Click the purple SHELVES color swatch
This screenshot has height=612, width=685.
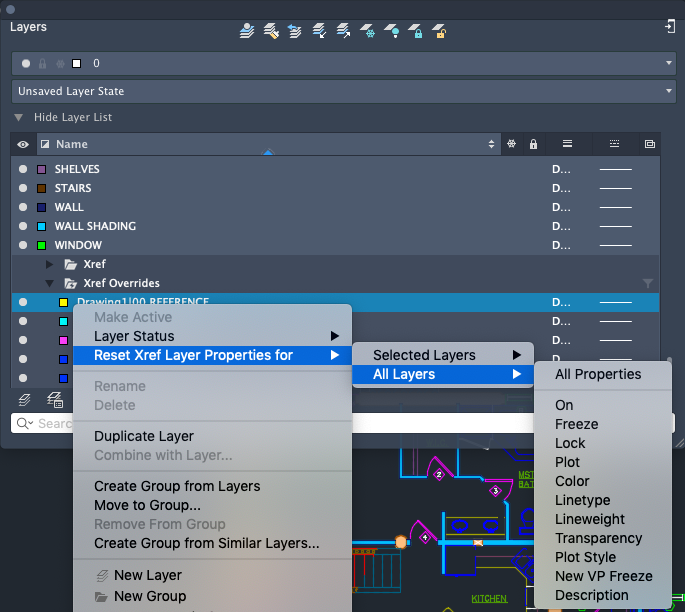[x=42, y=169]
